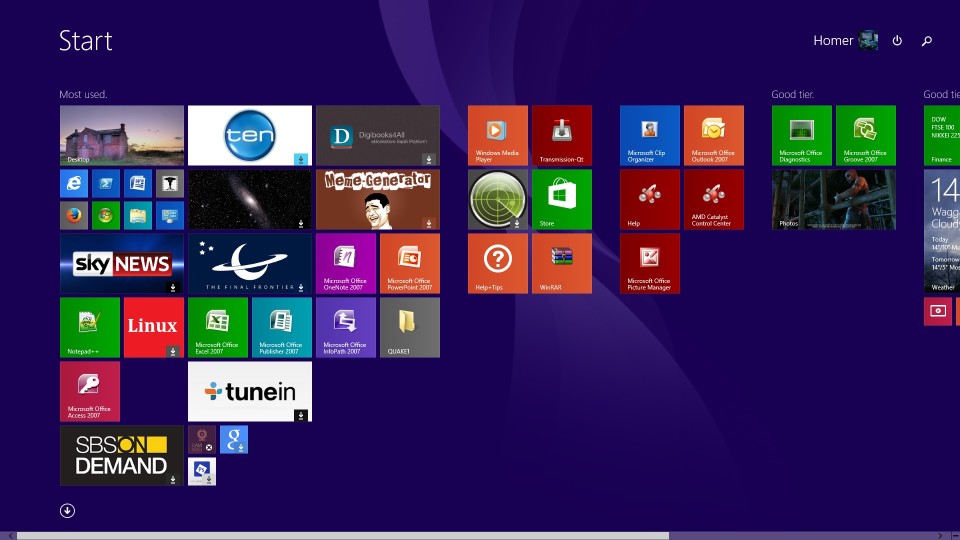Image resolution: width=960 pixels, height=540 pixels.
Task: Show all apps with down arrow
Action: click(67, 511)
